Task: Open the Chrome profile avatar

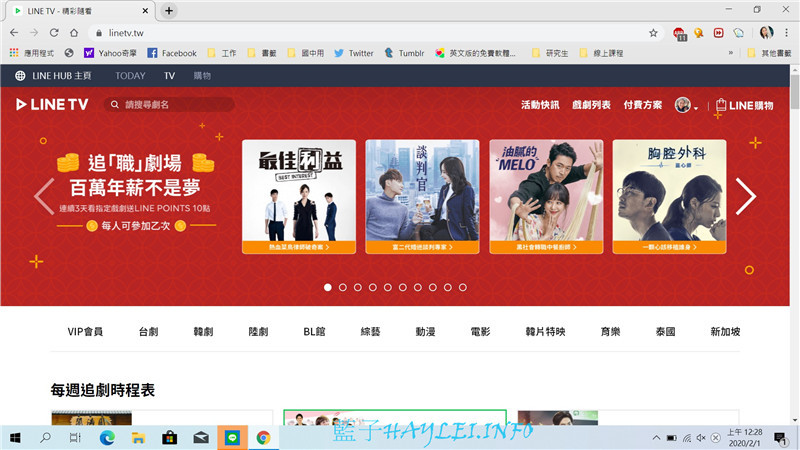Action: tap(766, 33)
